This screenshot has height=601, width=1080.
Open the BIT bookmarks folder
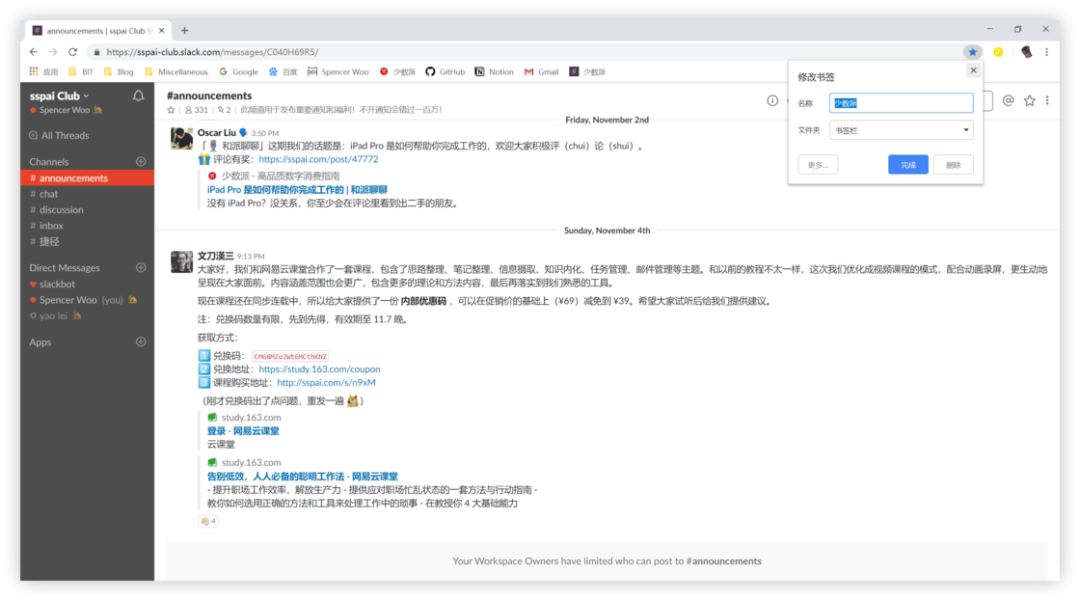(x=81, y=72)
